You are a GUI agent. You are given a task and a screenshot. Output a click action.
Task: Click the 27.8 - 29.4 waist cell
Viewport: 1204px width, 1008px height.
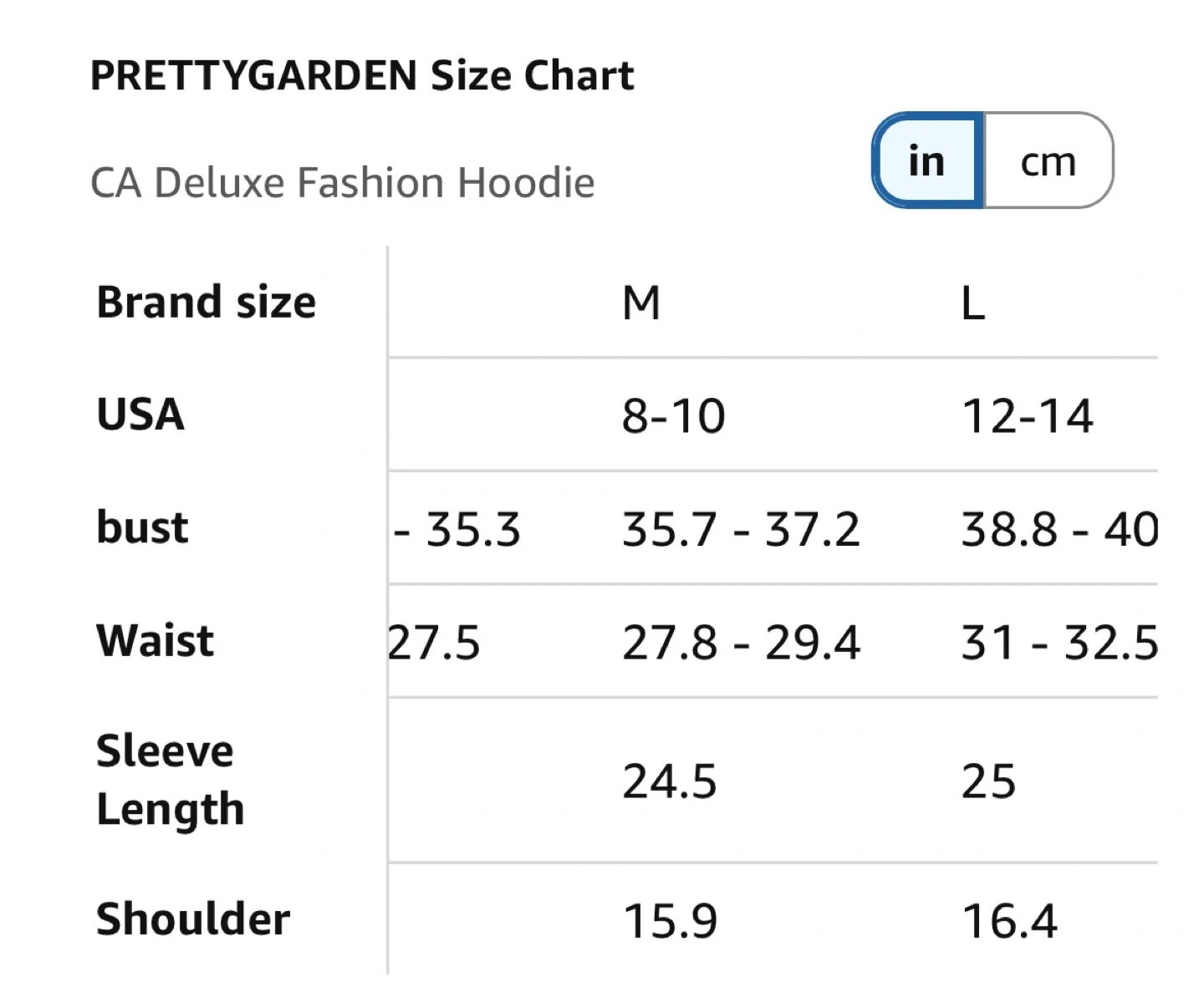click(741, 643)
